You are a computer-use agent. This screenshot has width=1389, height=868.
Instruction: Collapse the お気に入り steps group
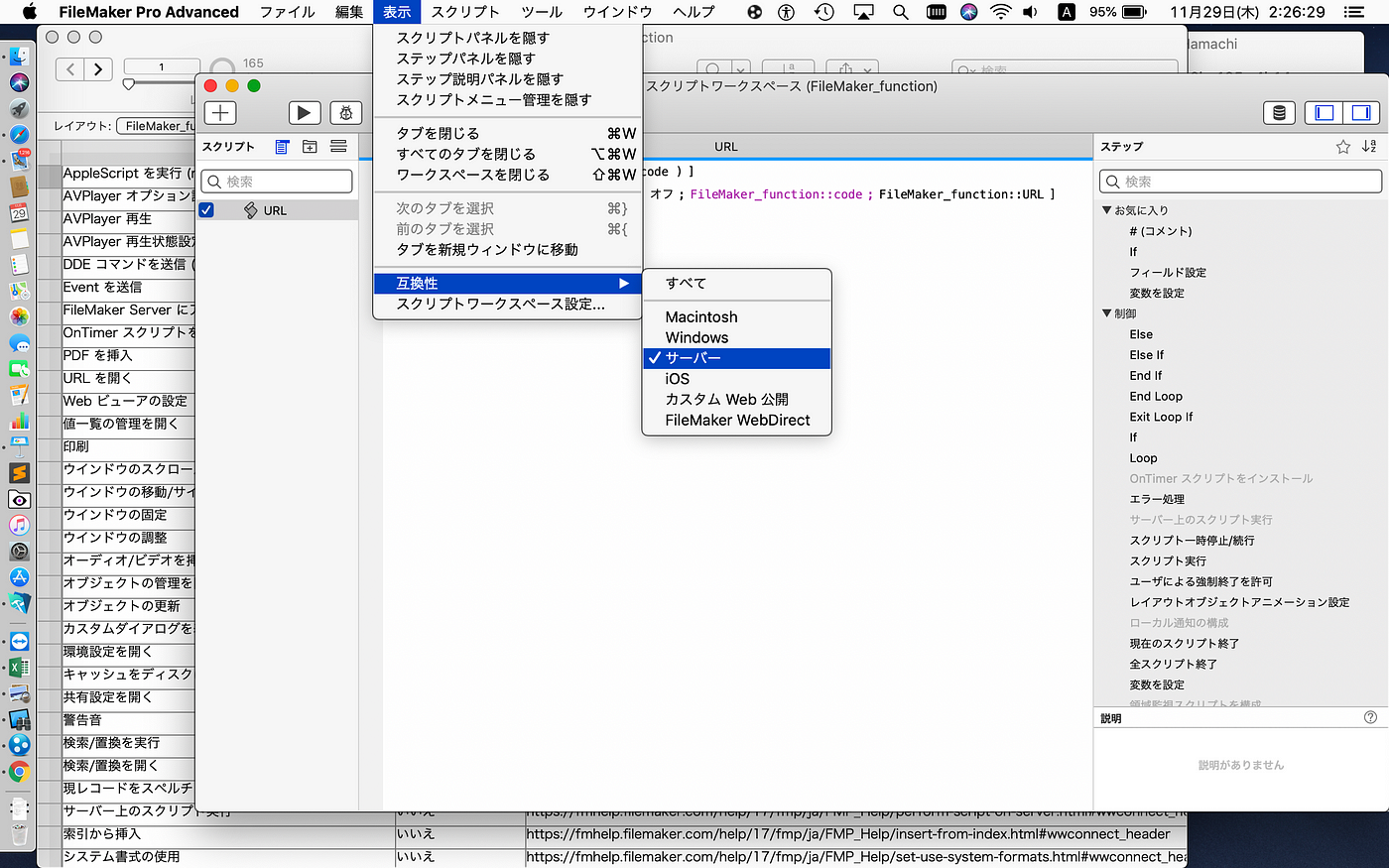pyautogui.click(x=1107, y=210)
